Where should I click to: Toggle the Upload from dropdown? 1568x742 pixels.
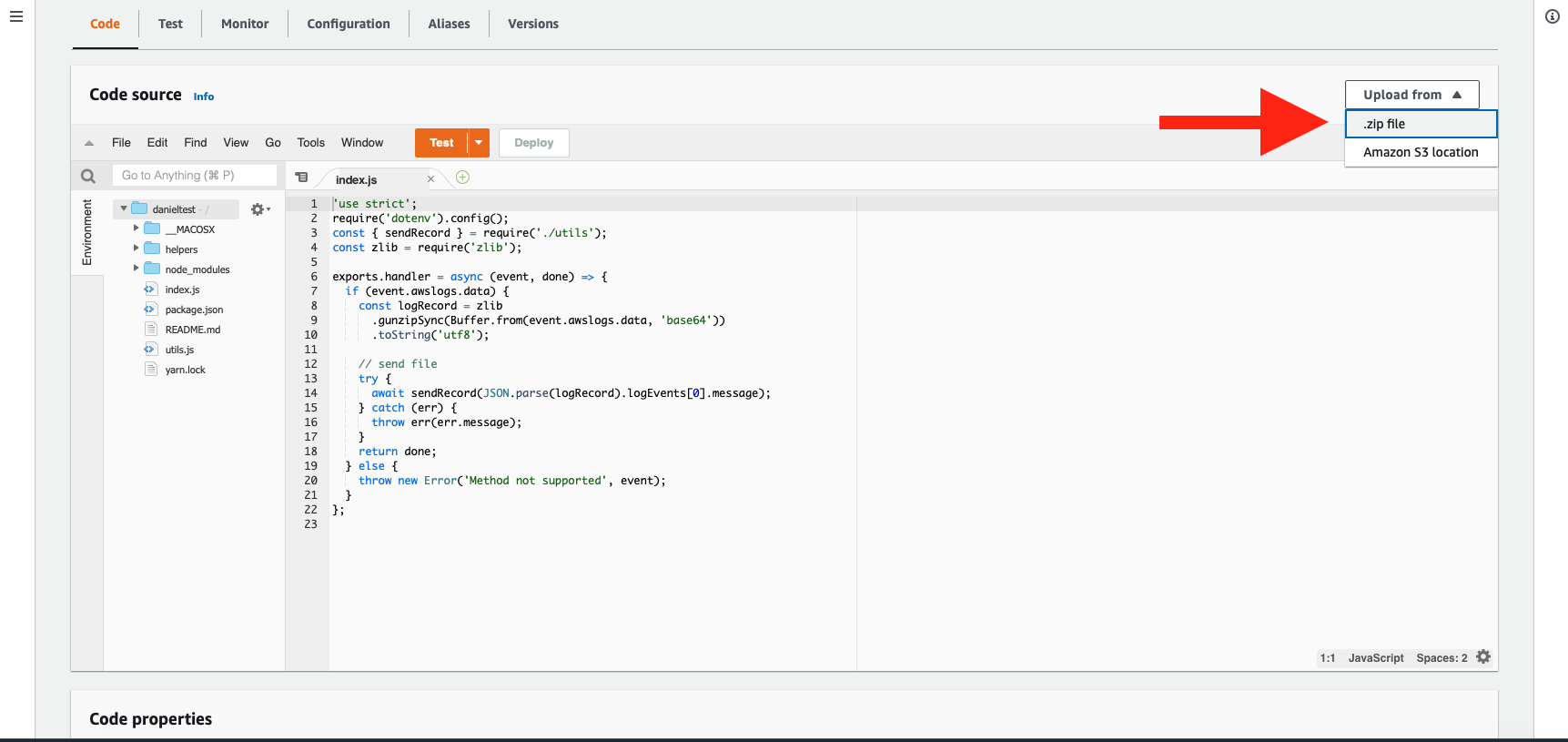click(1412, 95)
